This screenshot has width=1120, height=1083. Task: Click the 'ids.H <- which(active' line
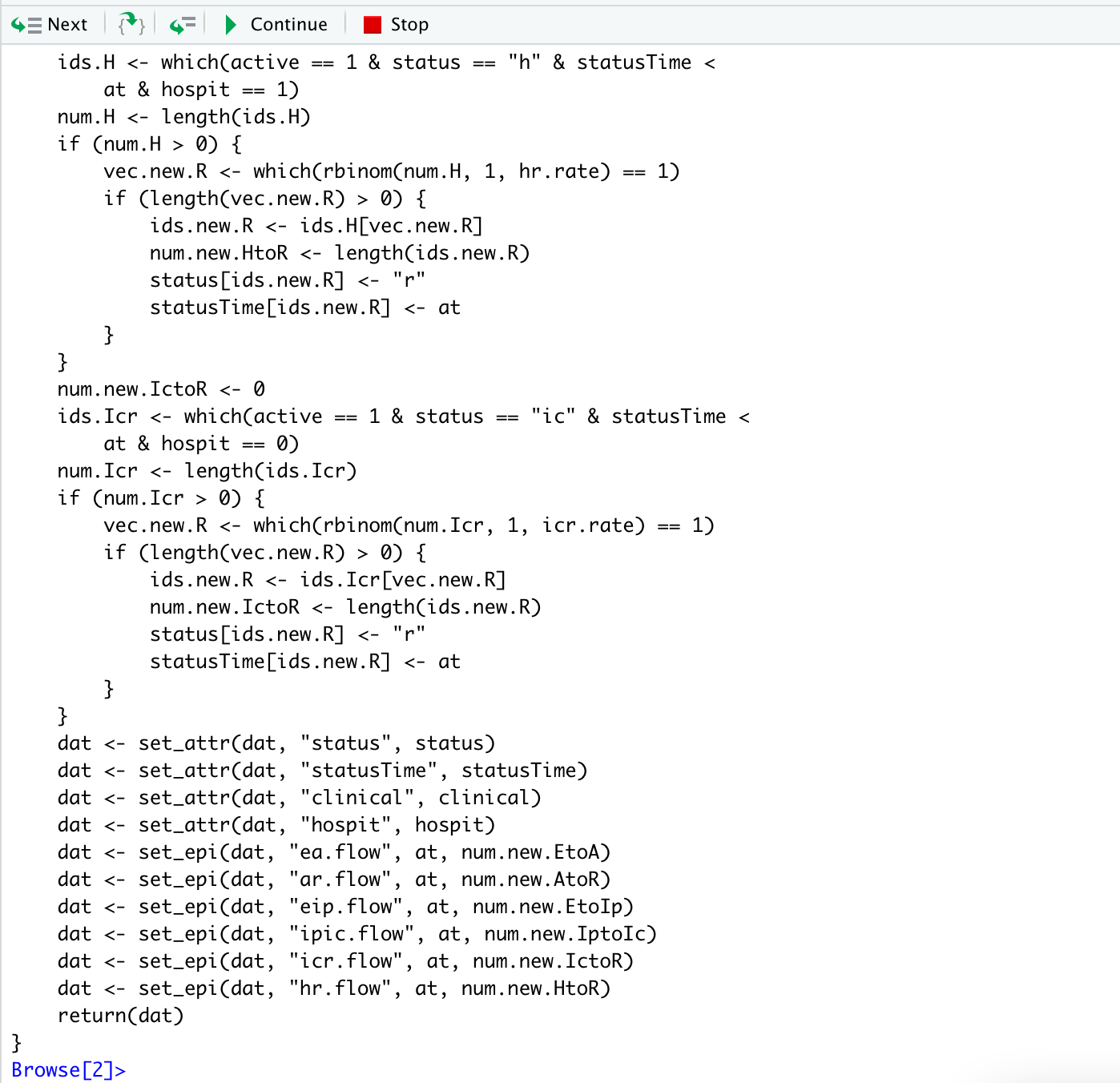[x=386, y=62]
